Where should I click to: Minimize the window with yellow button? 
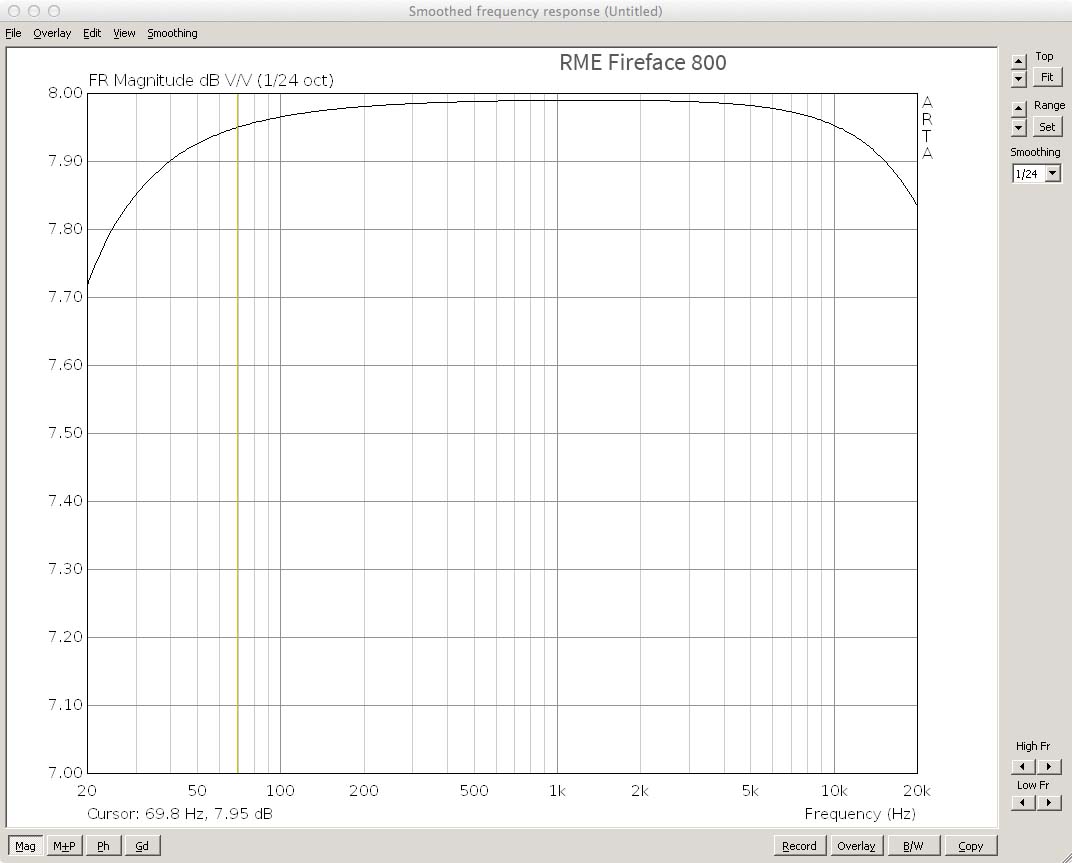tap(34, 11)
